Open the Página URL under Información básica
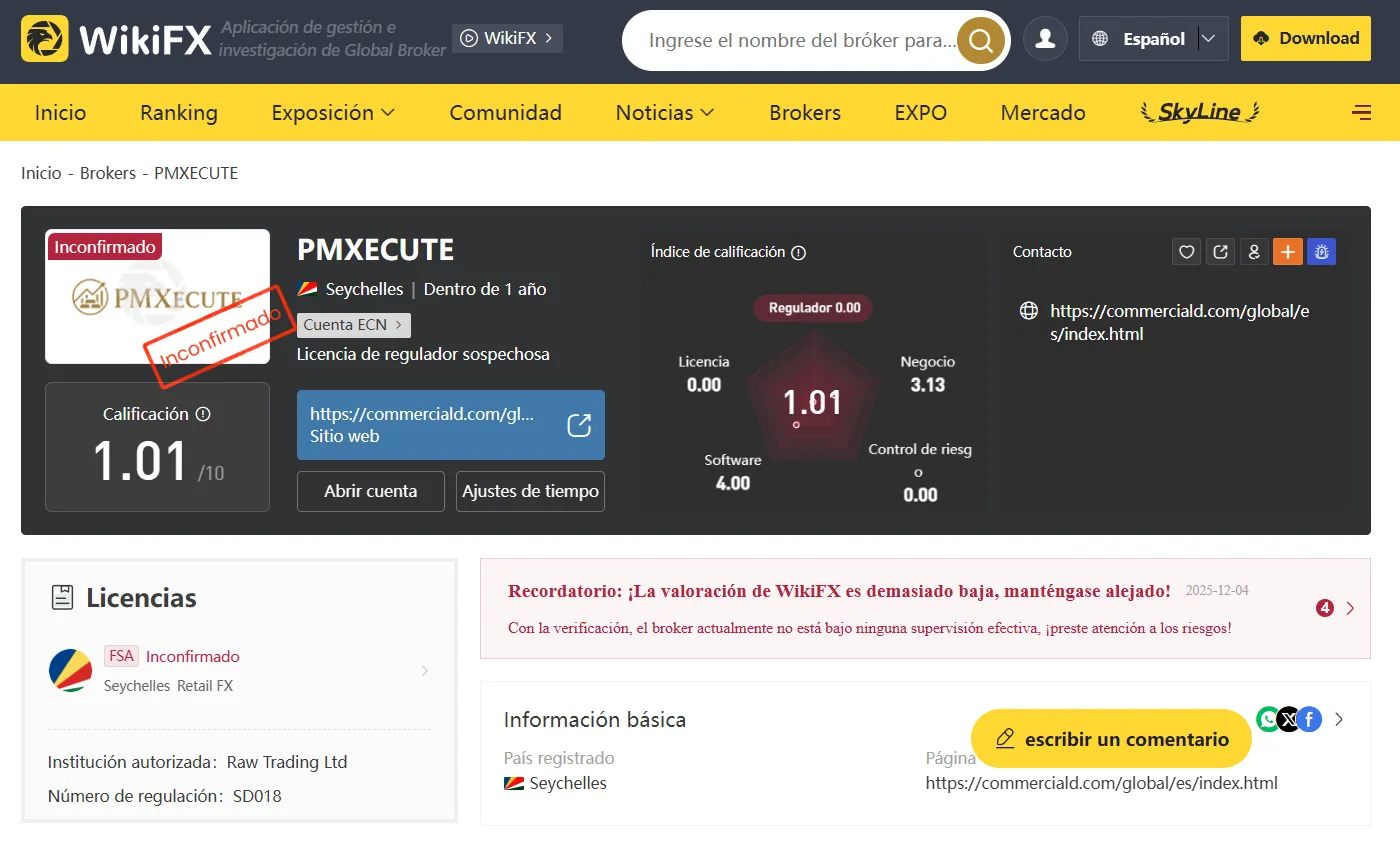1400x848 pixels. coord(1102,783)
